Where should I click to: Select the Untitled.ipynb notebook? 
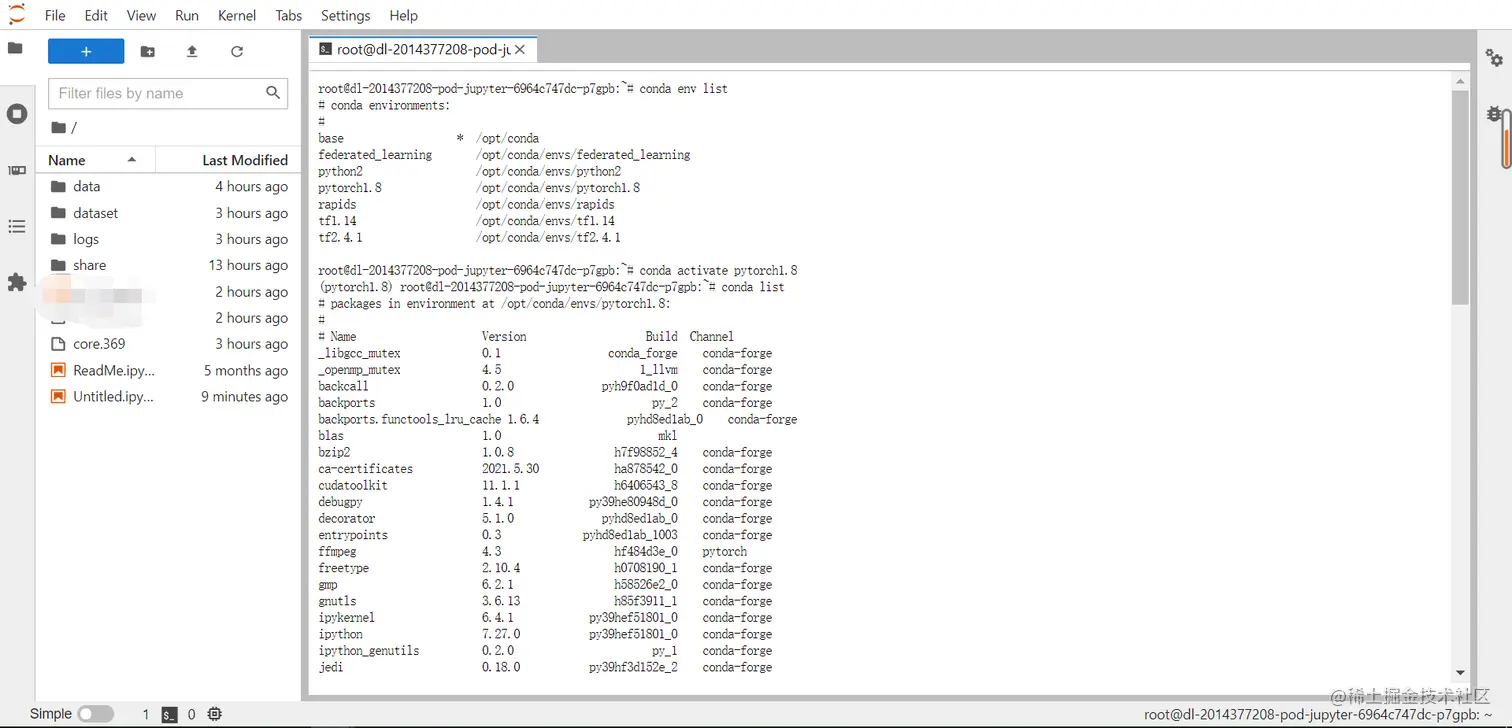(x=168, y=396)
